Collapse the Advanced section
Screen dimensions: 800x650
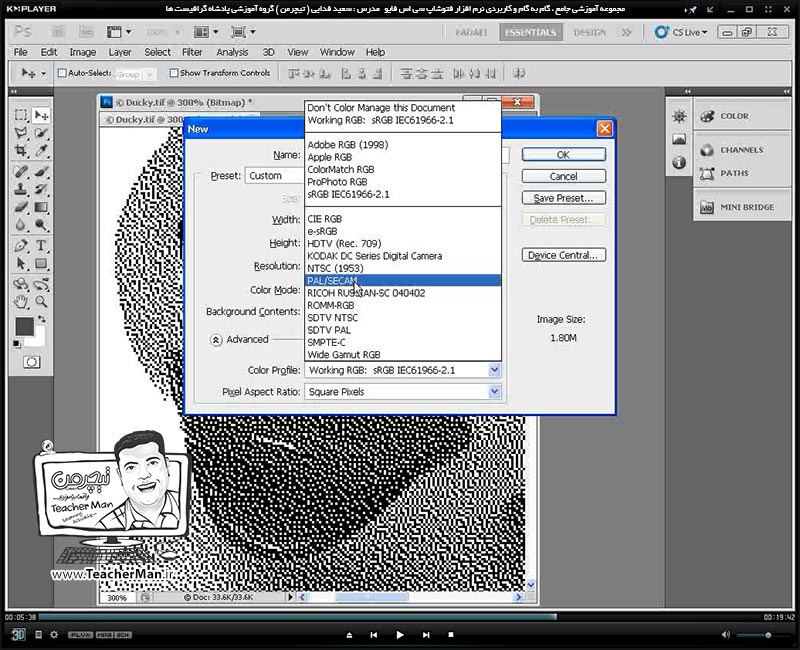click(216, 340)
